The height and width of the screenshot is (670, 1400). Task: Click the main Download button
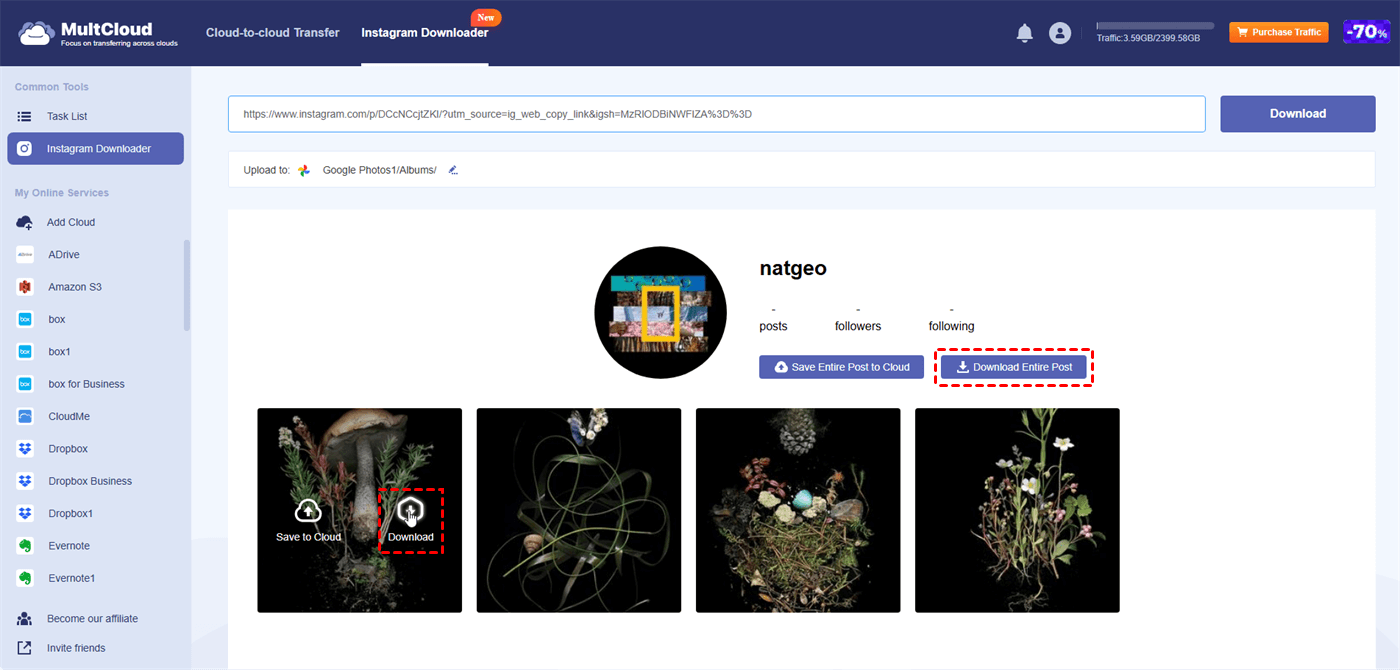tap(1298, 114)
